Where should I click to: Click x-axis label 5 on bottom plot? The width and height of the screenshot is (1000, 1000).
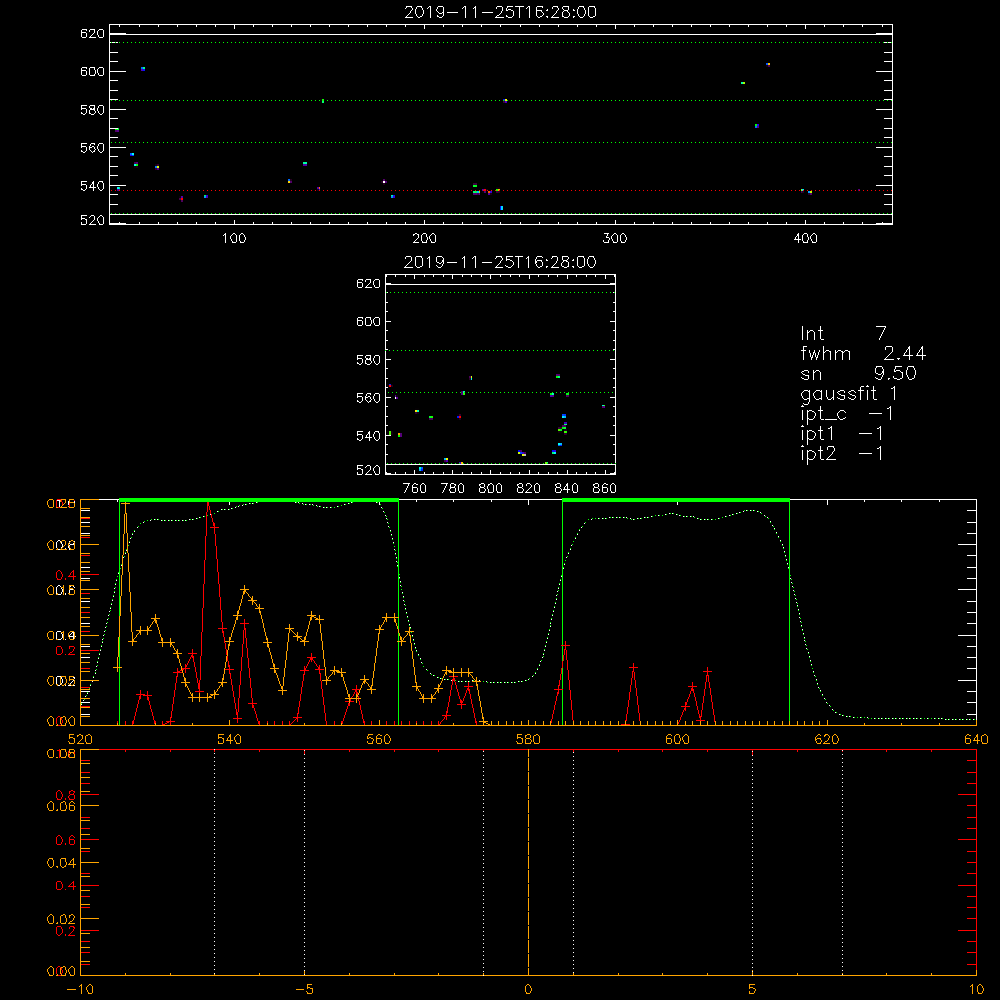(x=753, y=990)
